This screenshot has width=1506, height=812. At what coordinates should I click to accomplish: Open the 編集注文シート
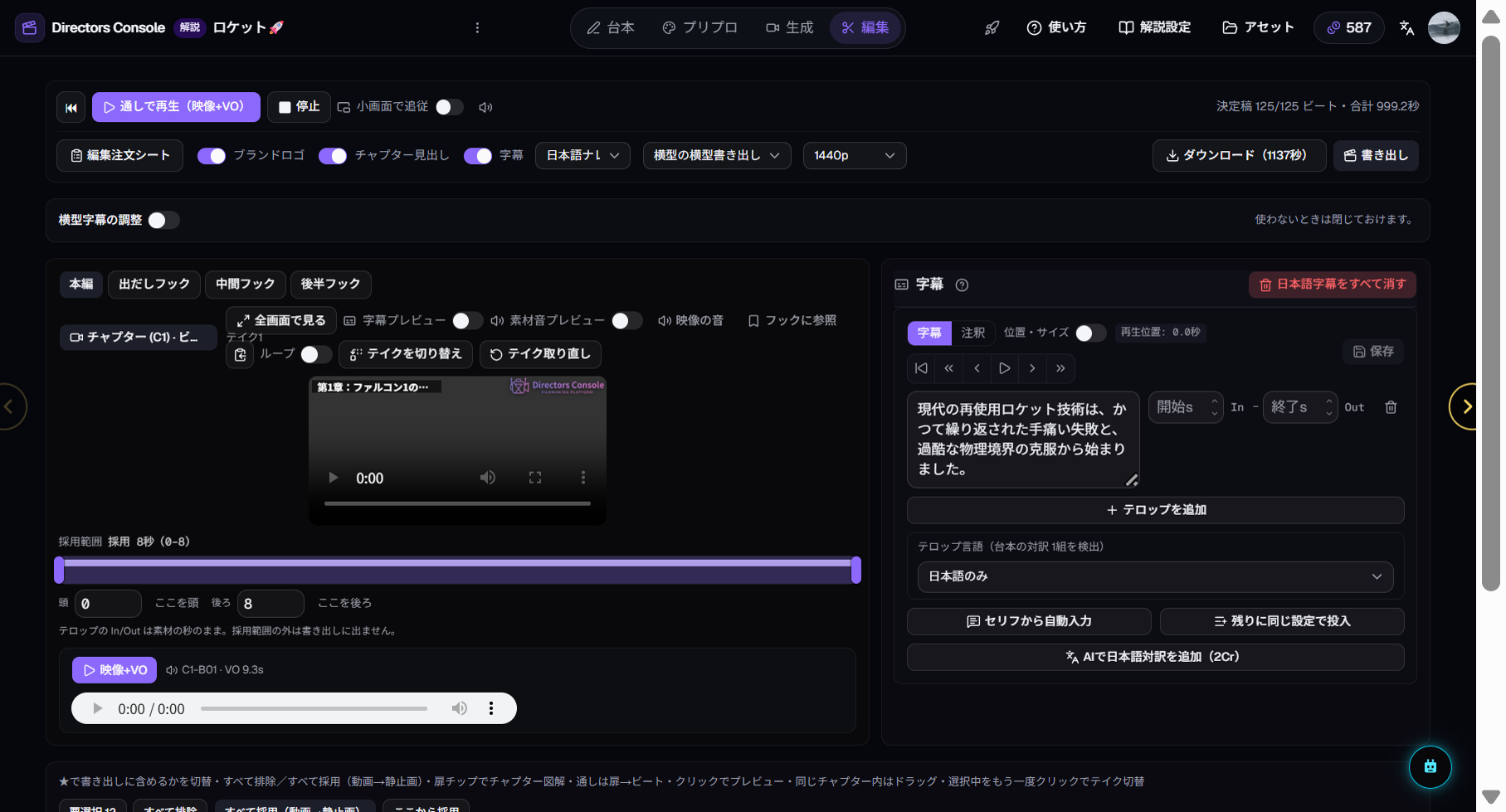click(x=119, y=156)
